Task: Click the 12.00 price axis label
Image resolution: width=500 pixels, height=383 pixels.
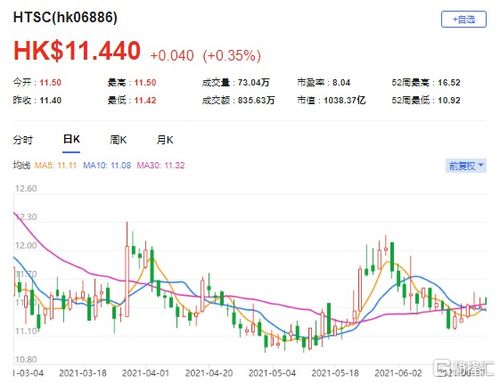Action: (x=26, y=246)
